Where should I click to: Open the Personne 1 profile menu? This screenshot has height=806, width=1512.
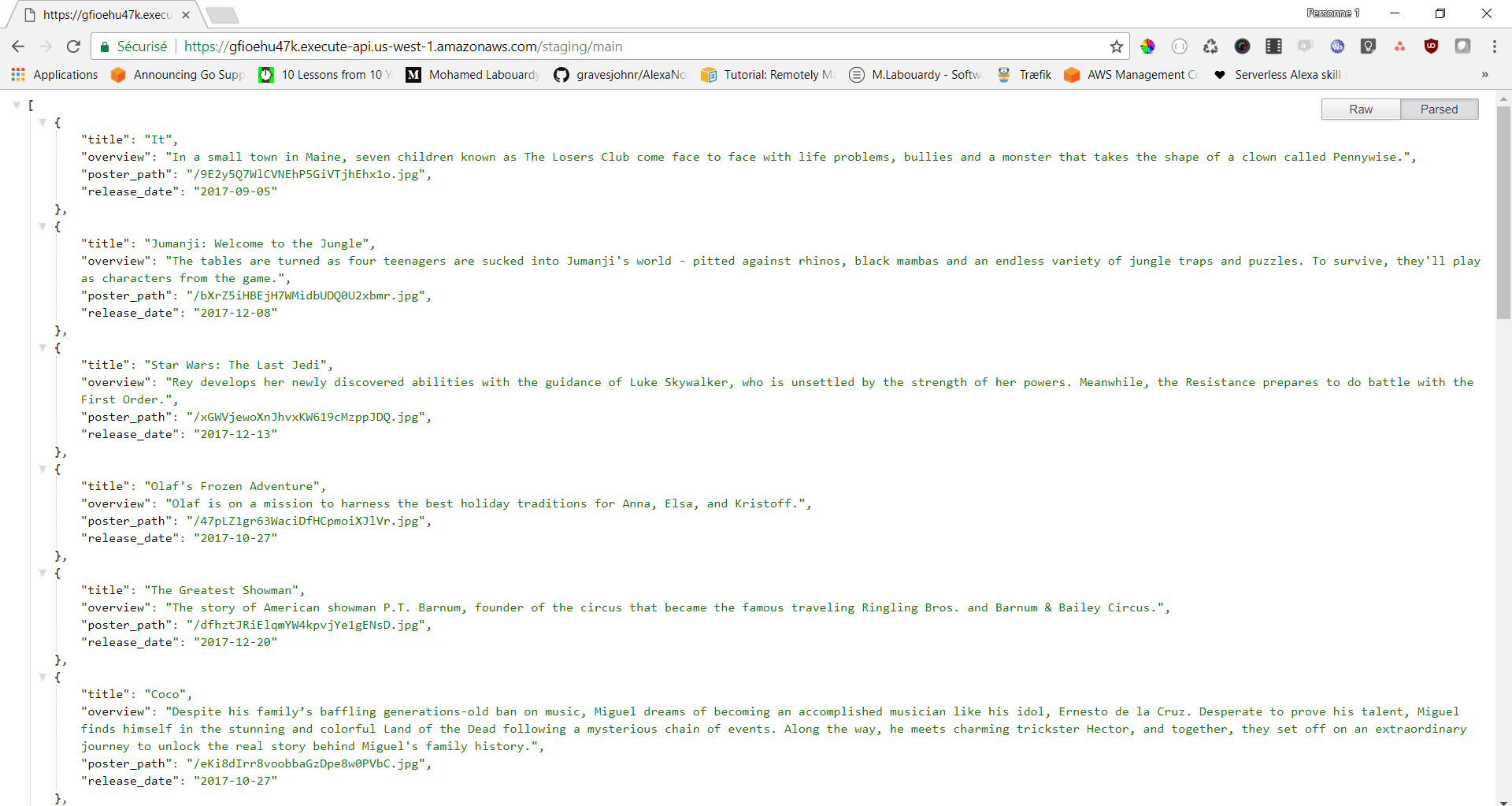tap(1332, 13)
